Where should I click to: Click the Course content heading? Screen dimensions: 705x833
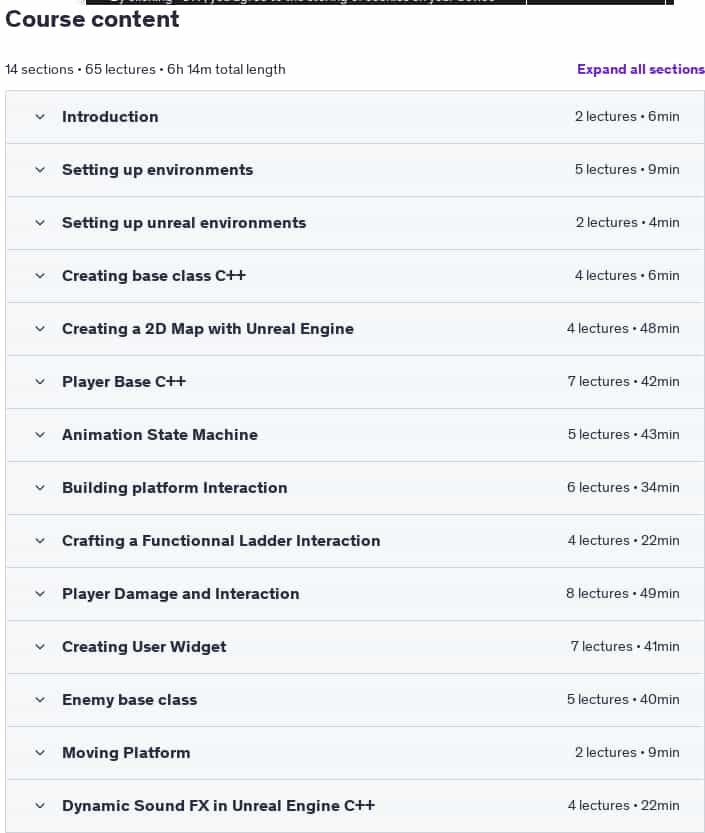(x=92, y=20)
